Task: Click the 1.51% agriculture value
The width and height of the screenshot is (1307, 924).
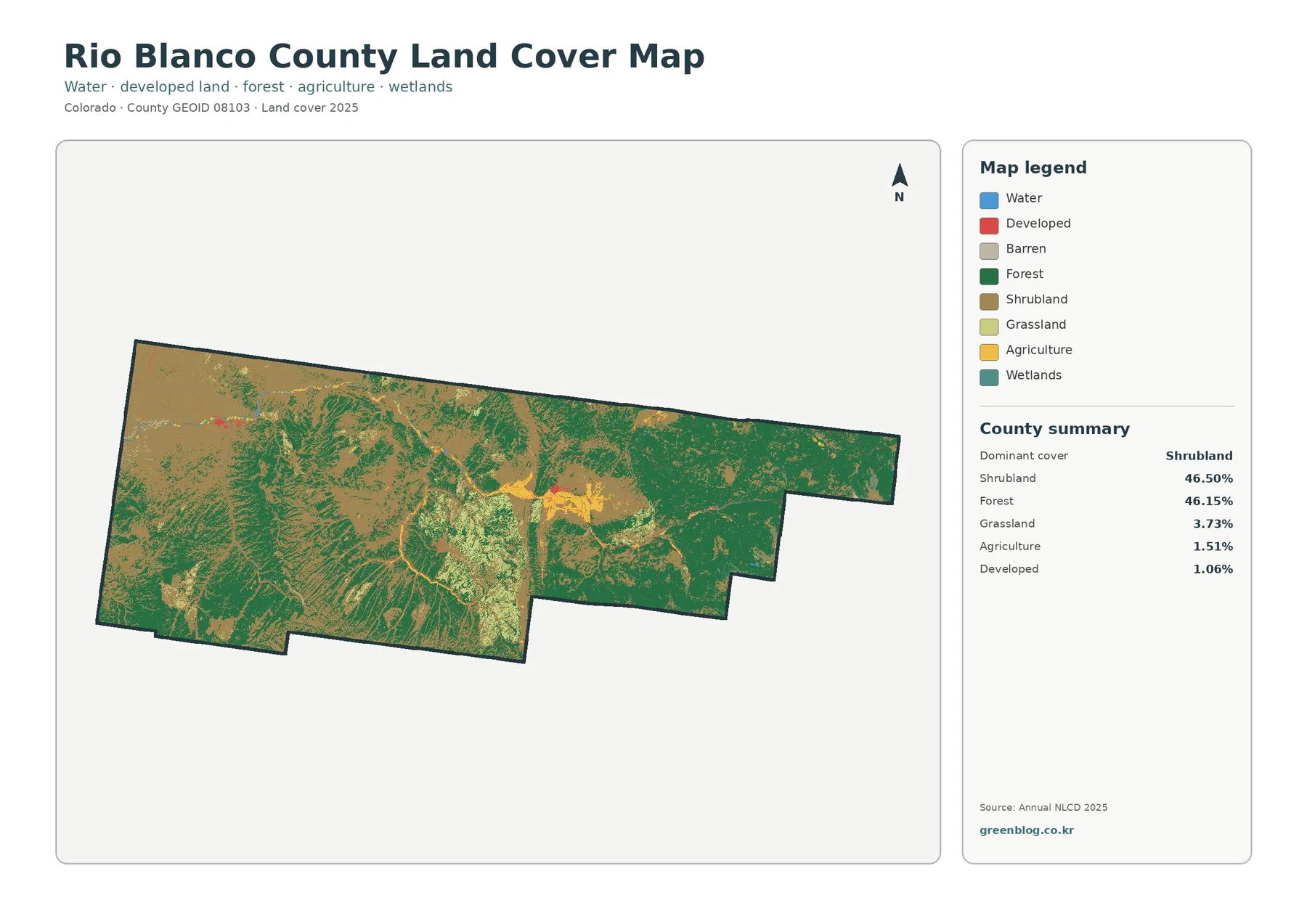Action: click(1213, 547)
